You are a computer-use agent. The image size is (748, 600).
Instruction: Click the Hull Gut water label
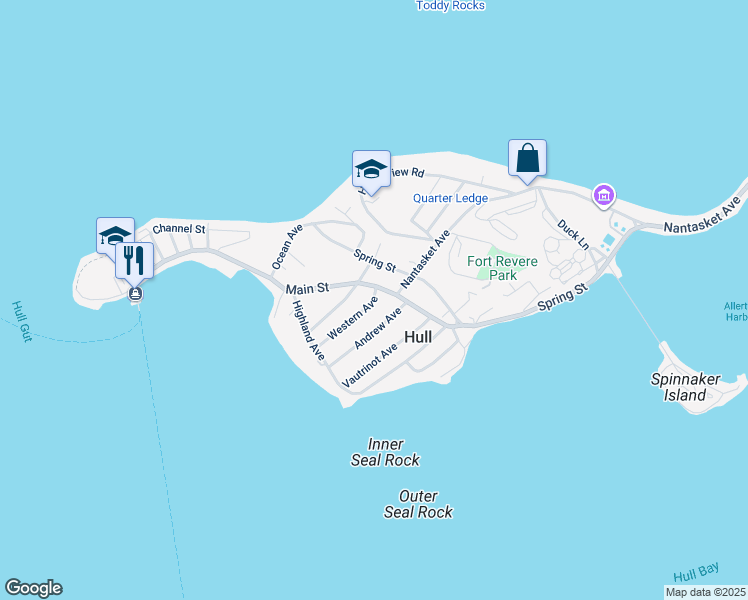tap(22, 321)
